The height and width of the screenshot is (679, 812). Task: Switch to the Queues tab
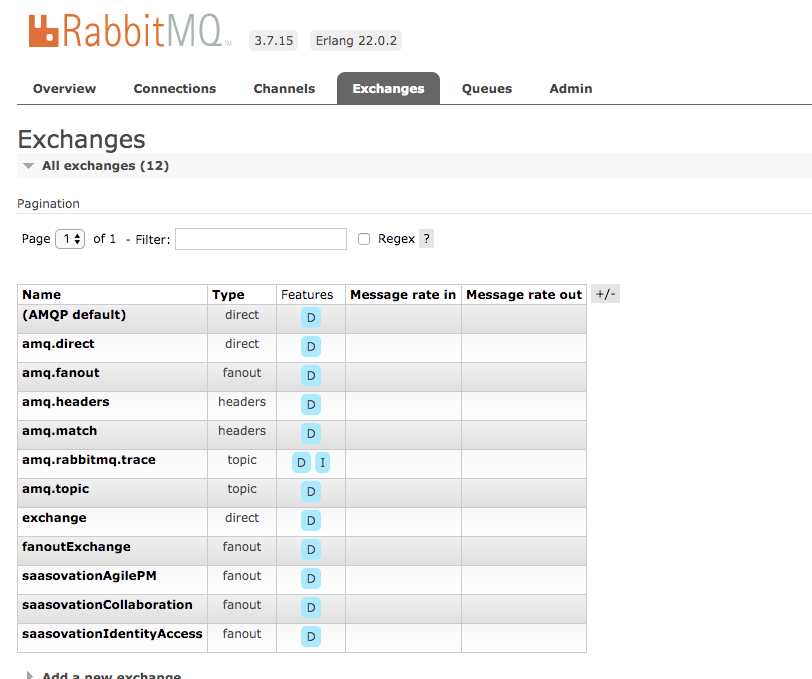pos(487,89)
